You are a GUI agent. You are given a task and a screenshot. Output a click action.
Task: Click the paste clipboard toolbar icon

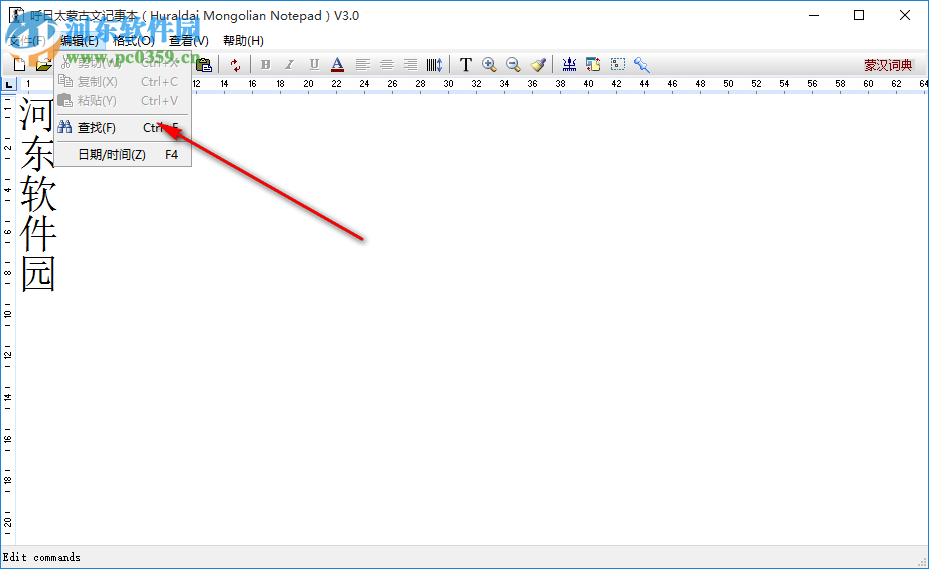coord(204,65)
